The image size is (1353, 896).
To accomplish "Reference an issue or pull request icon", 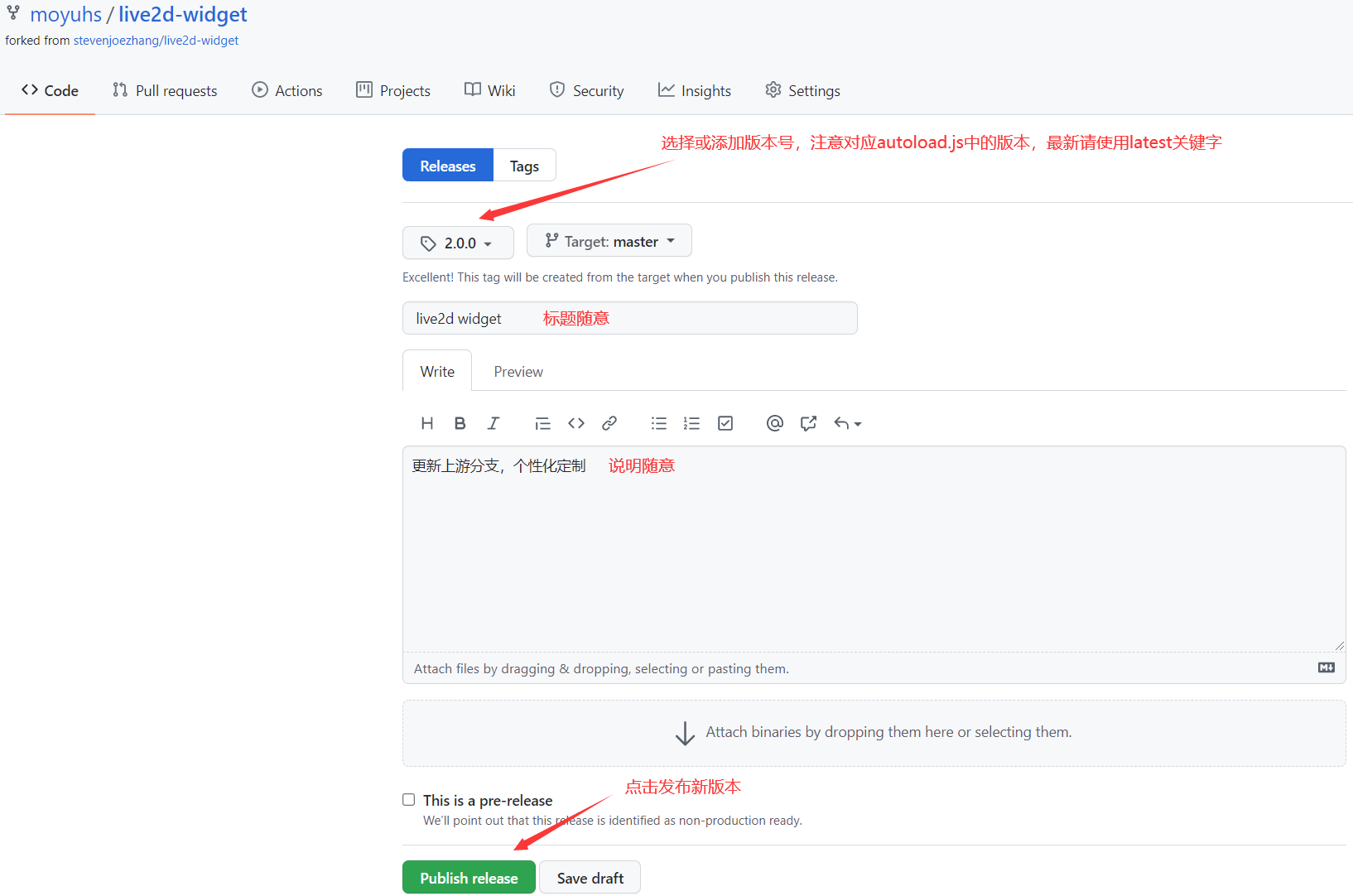I will point(808,423).
